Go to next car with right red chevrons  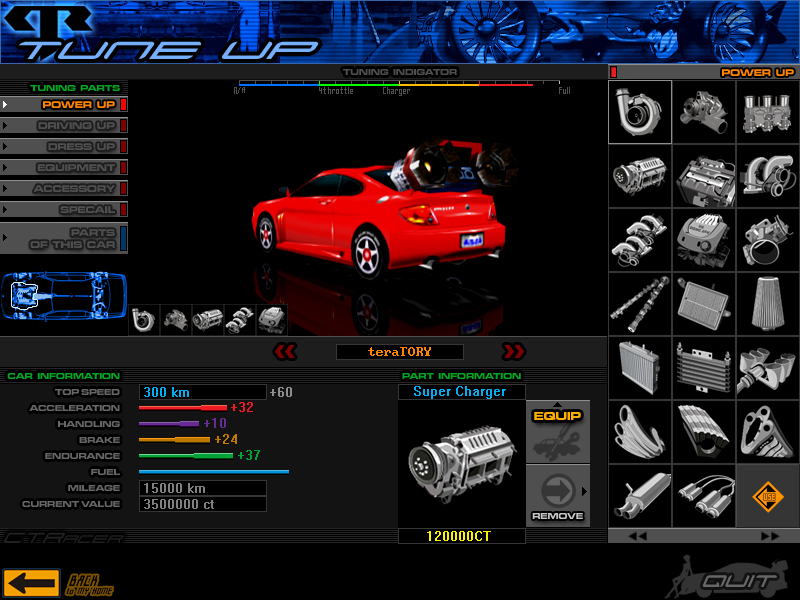click(513, 351)
